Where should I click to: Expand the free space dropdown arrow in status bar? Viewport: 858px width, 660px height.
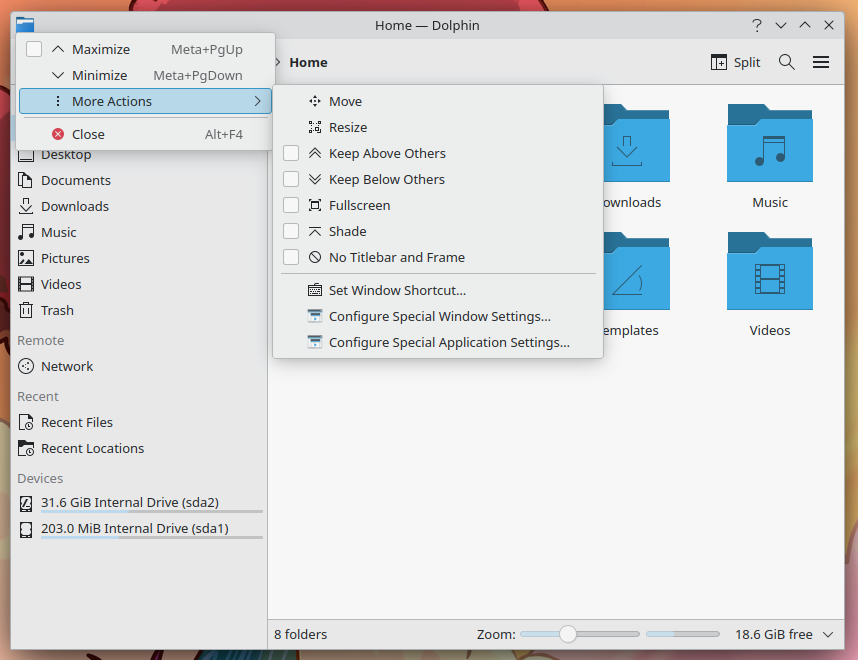point(828,634)
